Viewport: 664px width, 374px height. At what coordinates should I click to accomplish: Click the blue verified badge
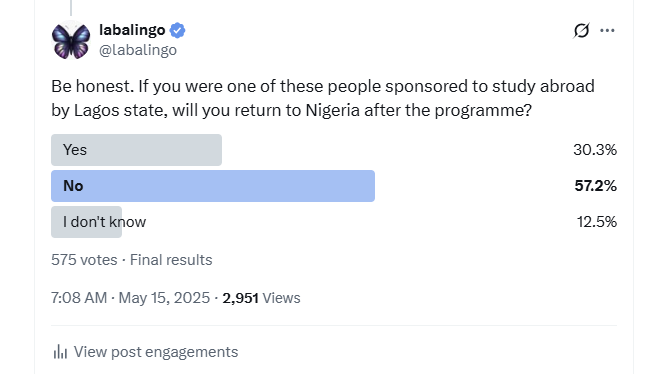point(177,30)
